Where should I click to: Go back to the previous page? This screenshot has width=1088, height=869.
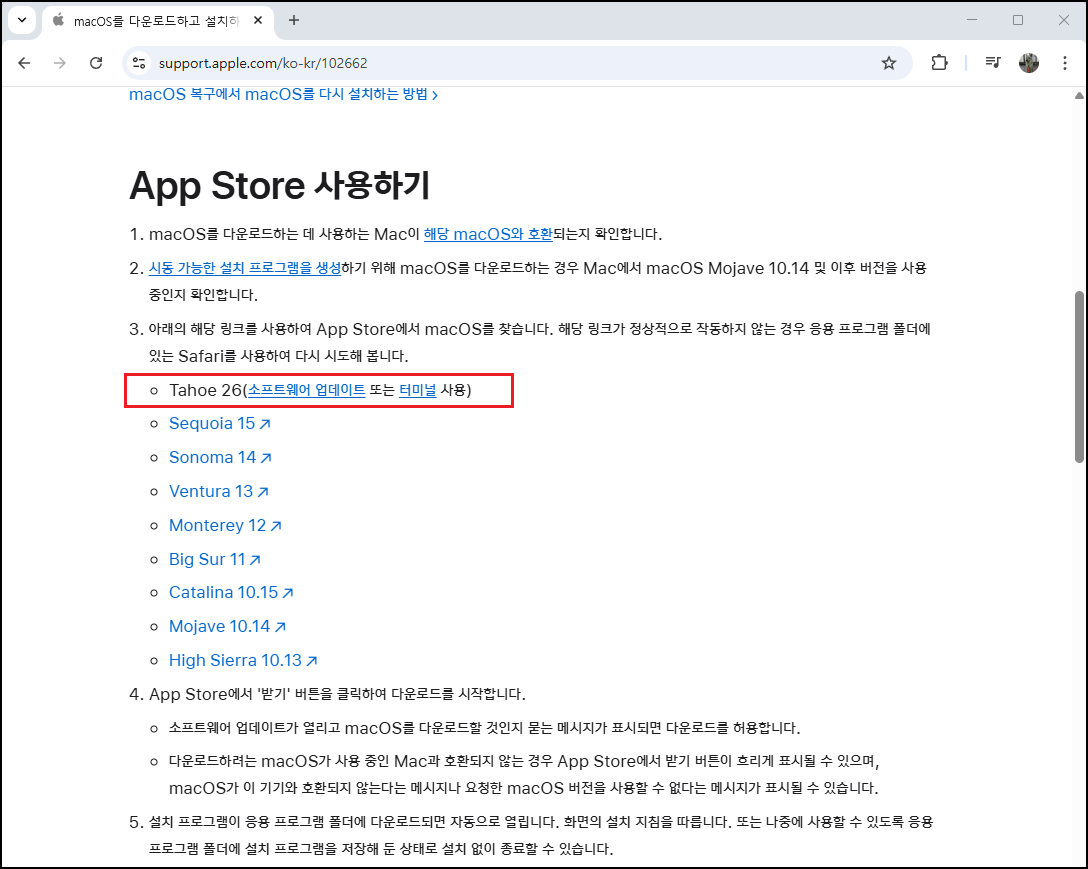[x=24, y=63]
